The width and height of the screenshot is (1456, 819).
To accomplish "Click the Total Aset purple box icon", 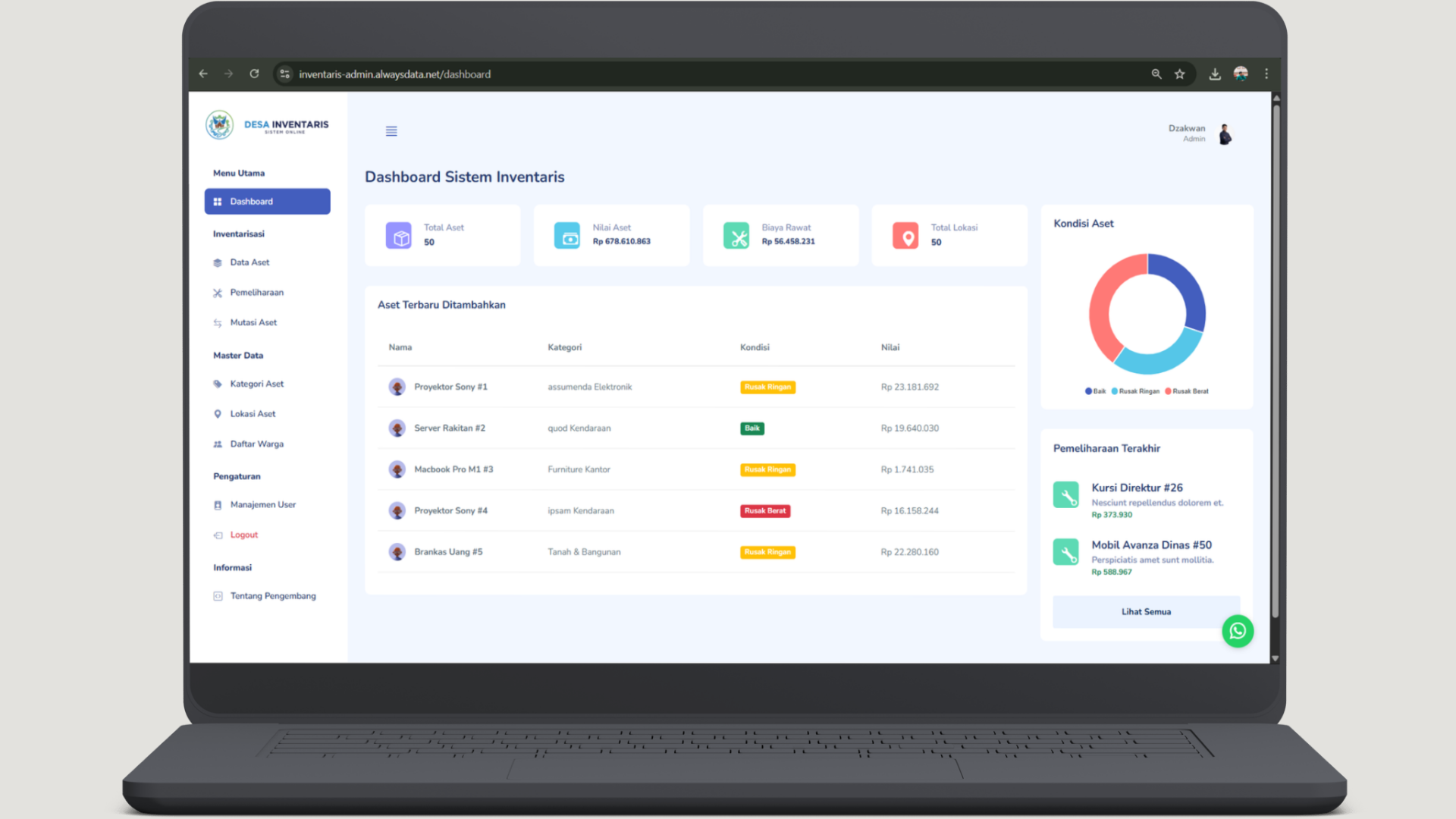I will pyautogui.click(x=398, y=235).
